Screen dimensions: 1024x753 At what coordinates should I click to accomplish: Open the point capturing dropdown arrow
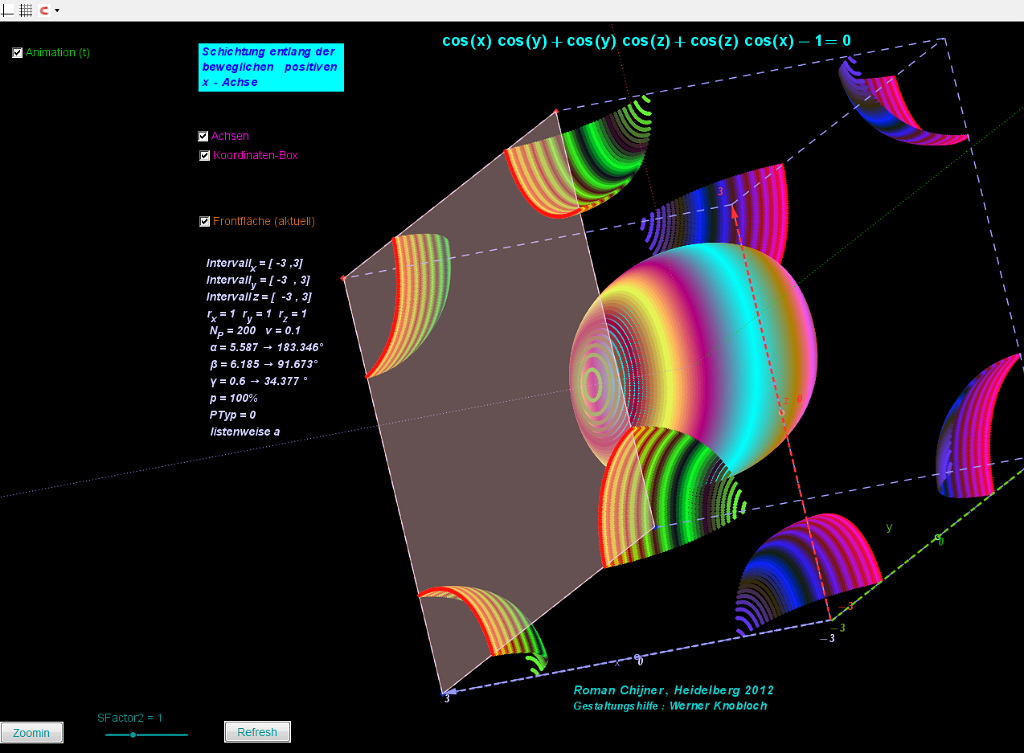[x=57, y=10]
